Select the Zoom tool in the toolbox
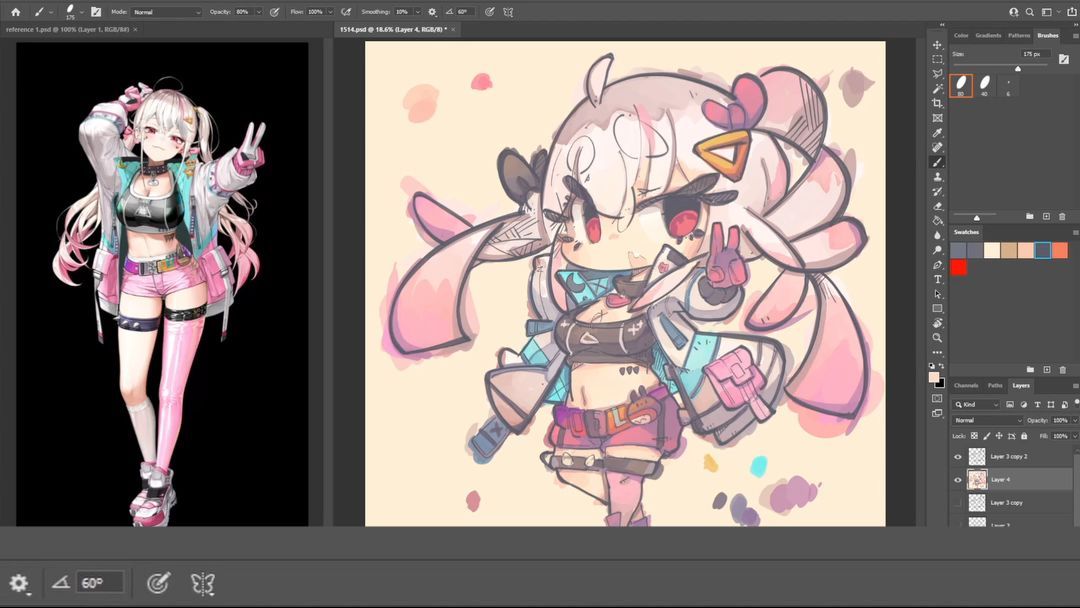 pos(937,338)
